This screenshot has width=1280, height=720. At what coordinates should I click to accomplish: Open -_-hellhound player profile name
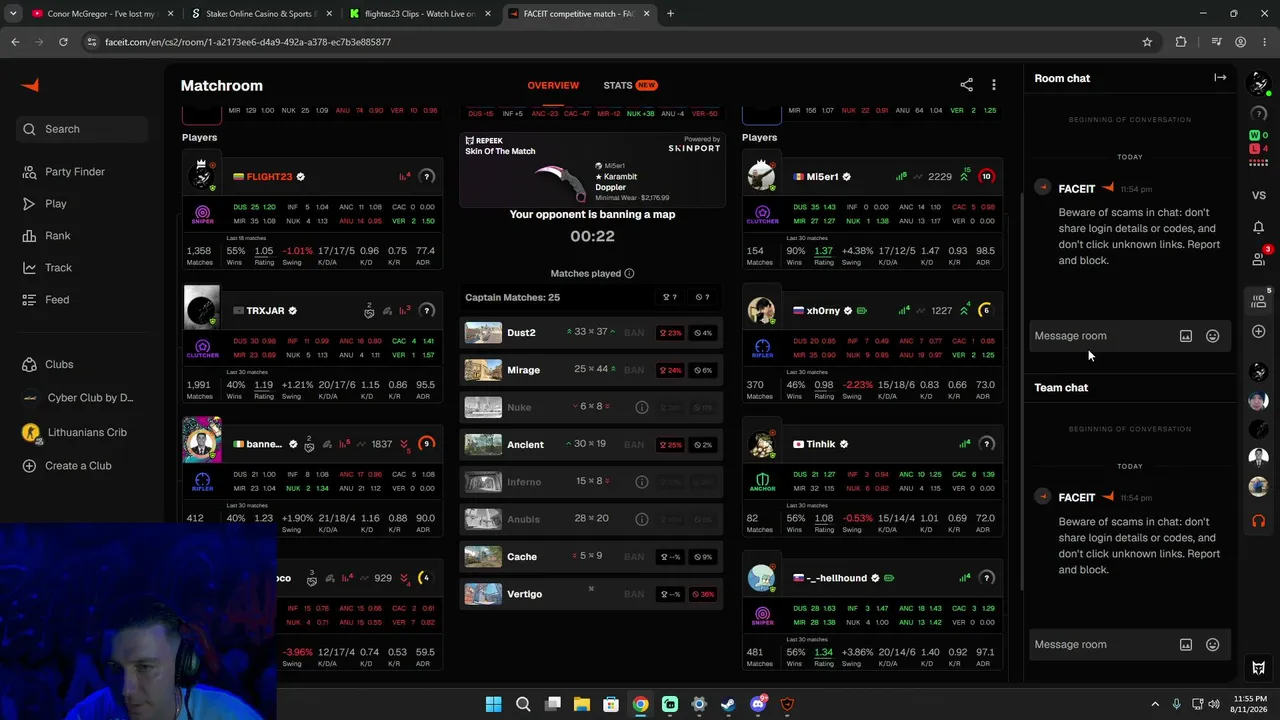coord(837,578)
